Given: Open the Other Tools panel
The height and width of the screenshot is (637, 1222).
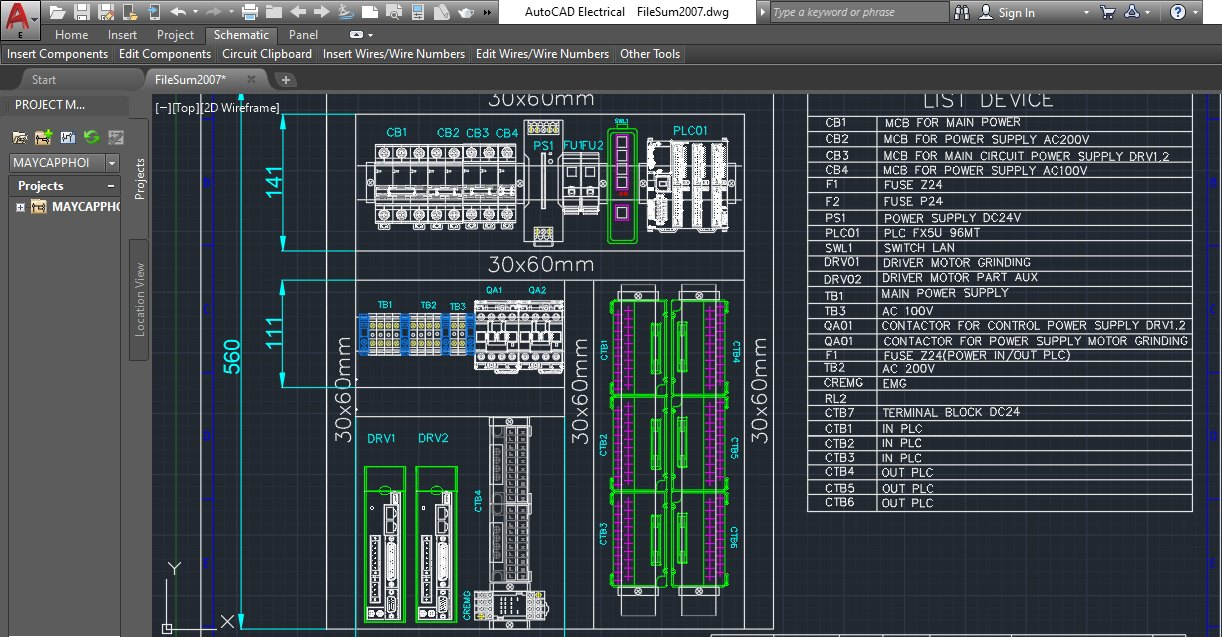Looking at the screenshot, I should 650,54.
